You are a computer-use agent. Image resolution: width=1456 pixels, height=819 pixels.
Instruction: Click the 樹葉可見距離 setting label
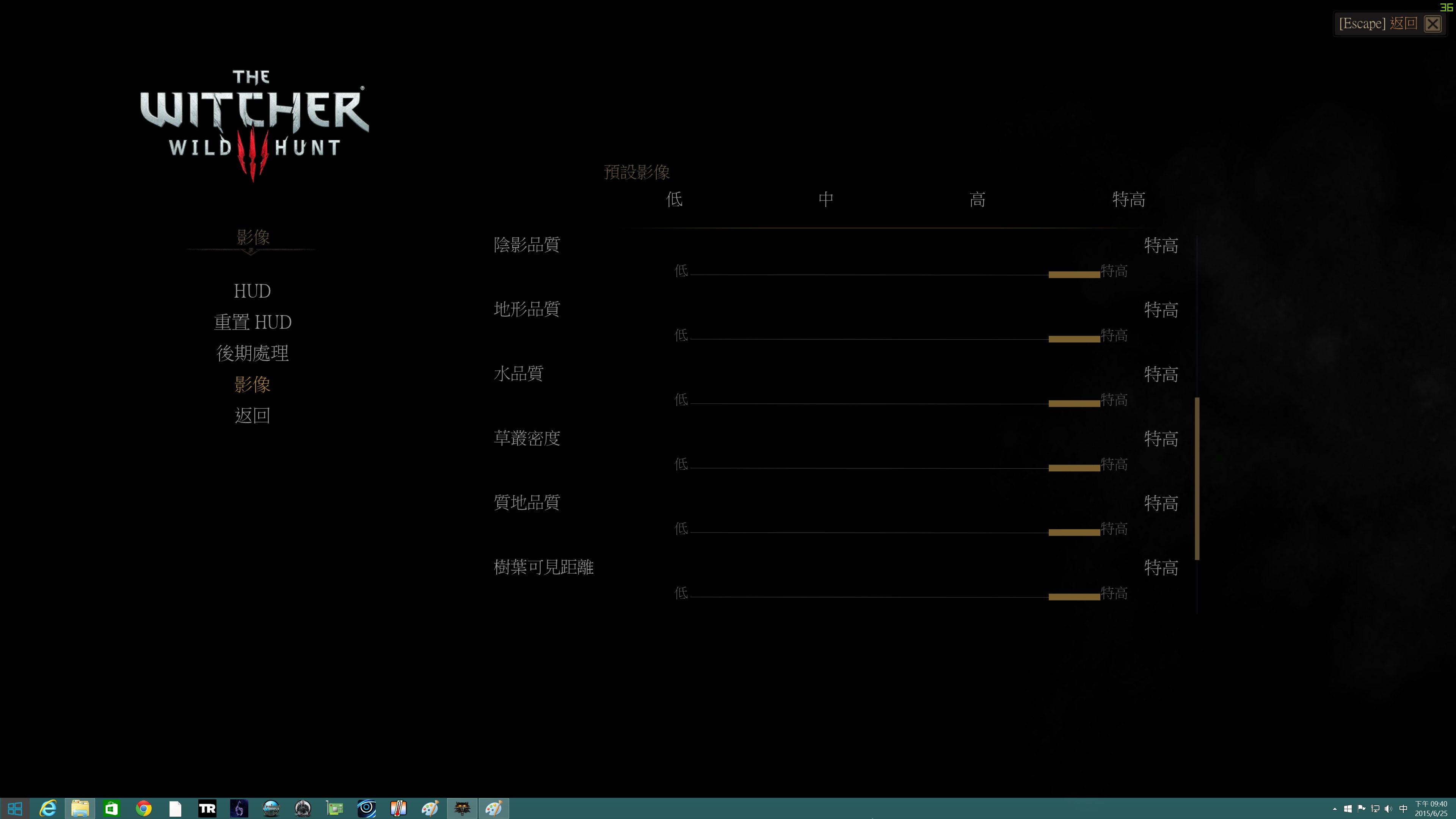(x=543, y=567)
